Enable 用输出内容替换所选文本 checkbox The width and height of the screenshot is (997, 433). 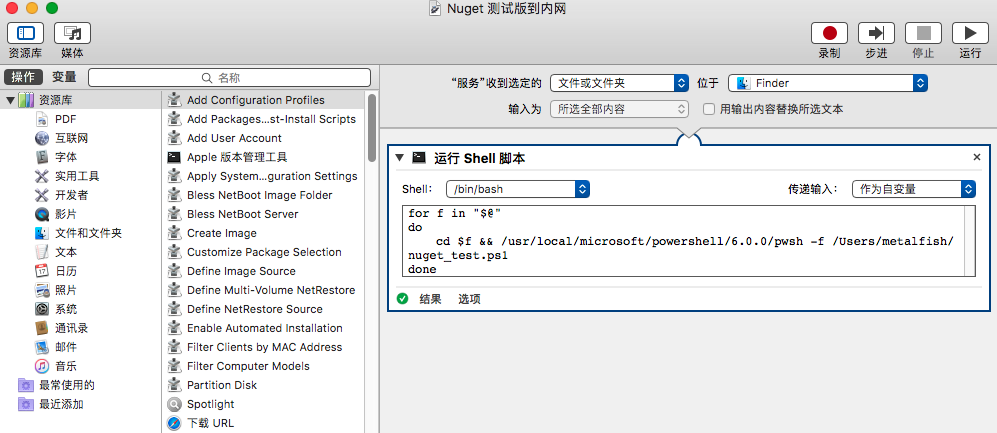(708, 109)
